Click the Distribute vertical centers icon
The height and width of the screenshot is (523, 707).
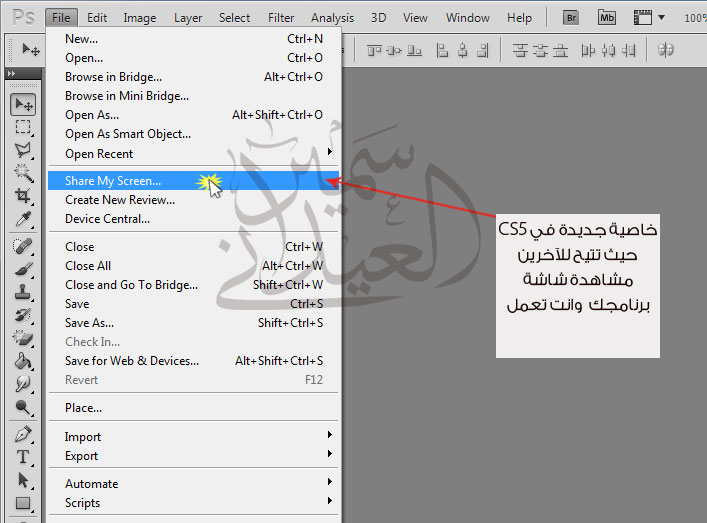[x=540, y=50]
